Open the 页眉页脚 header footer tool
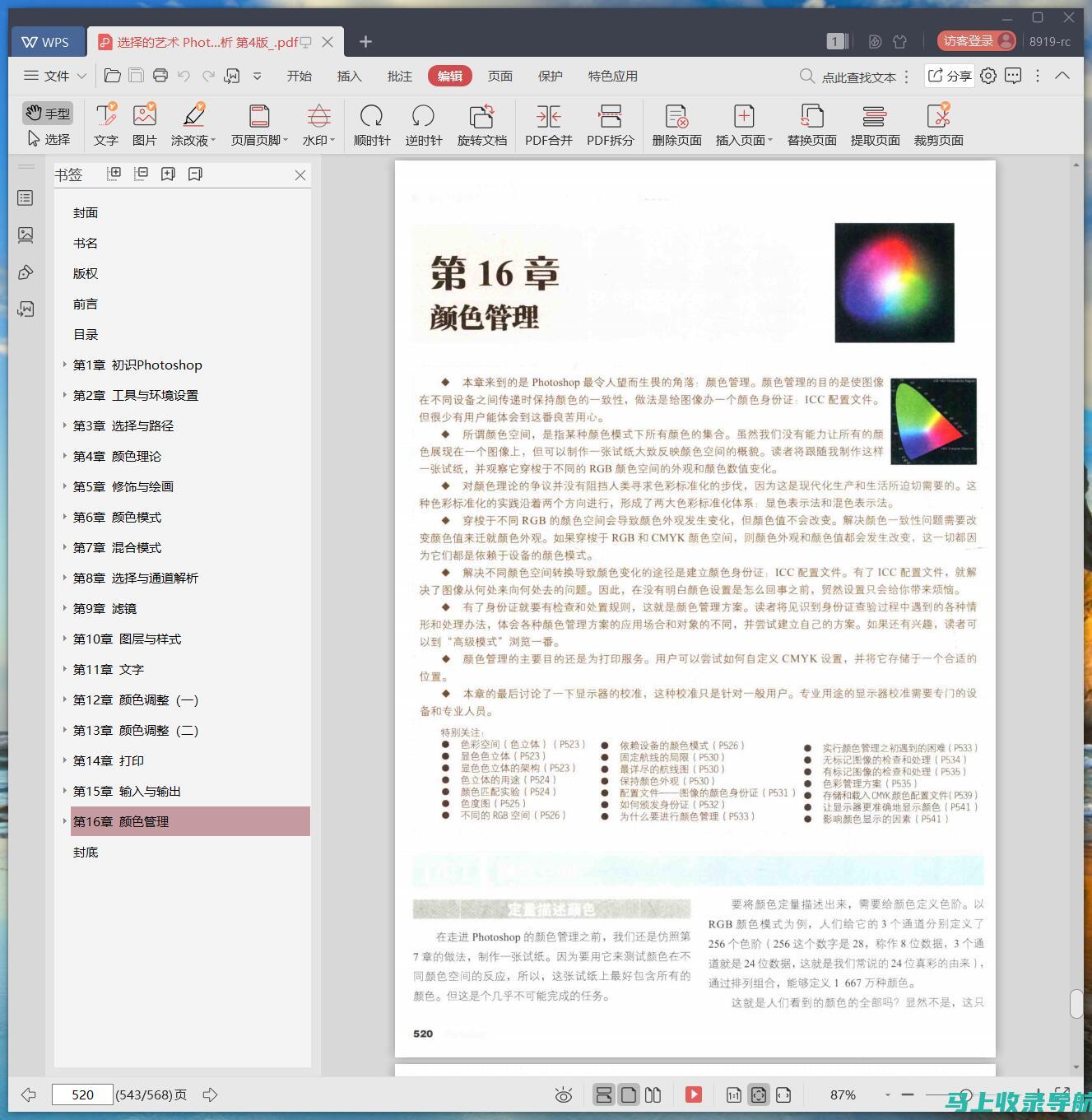 pyautogui.click(x=259, y=125)
